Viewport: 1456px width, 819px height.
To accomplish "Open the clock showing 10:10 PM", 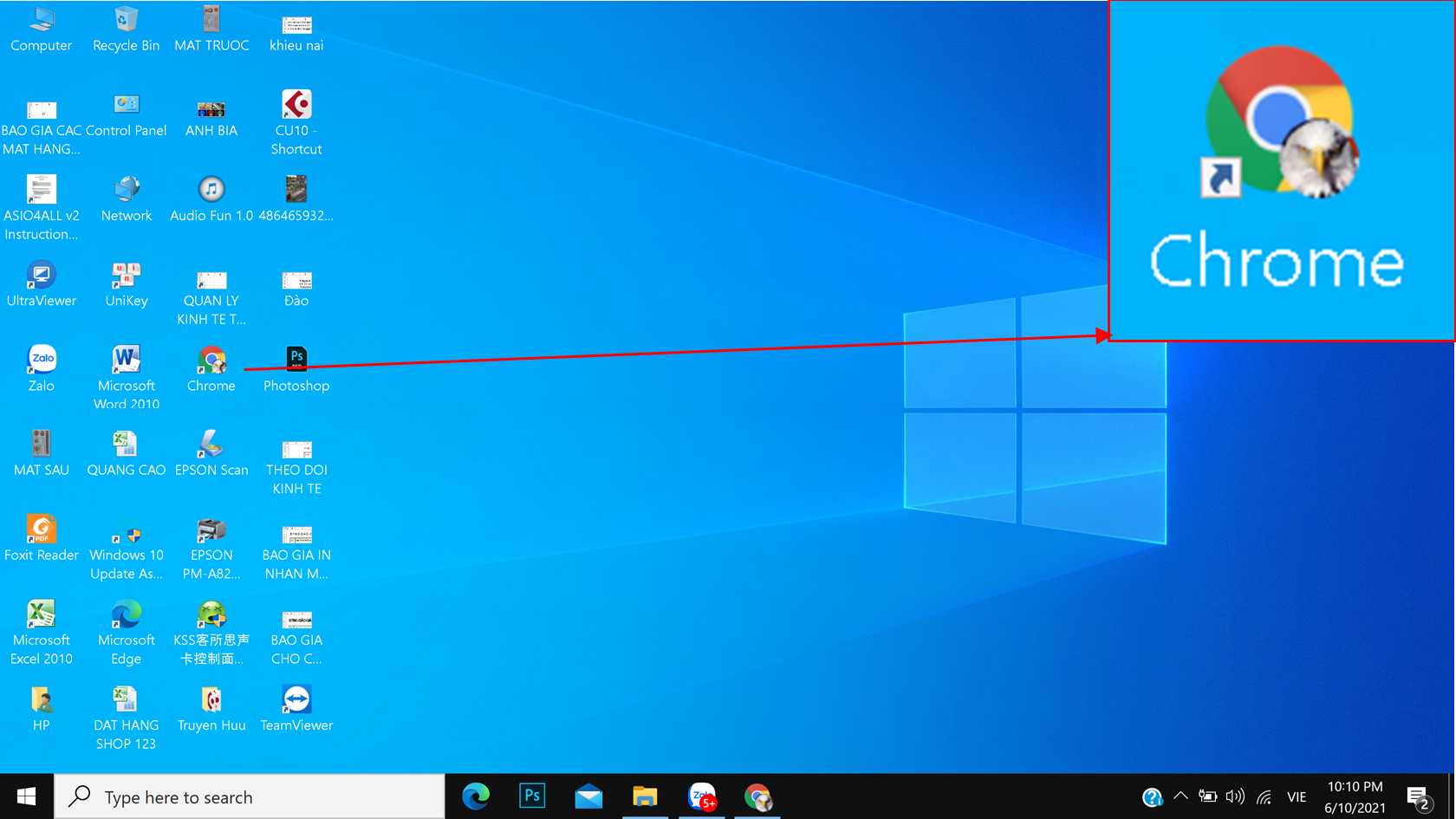I will point(1355,796).
